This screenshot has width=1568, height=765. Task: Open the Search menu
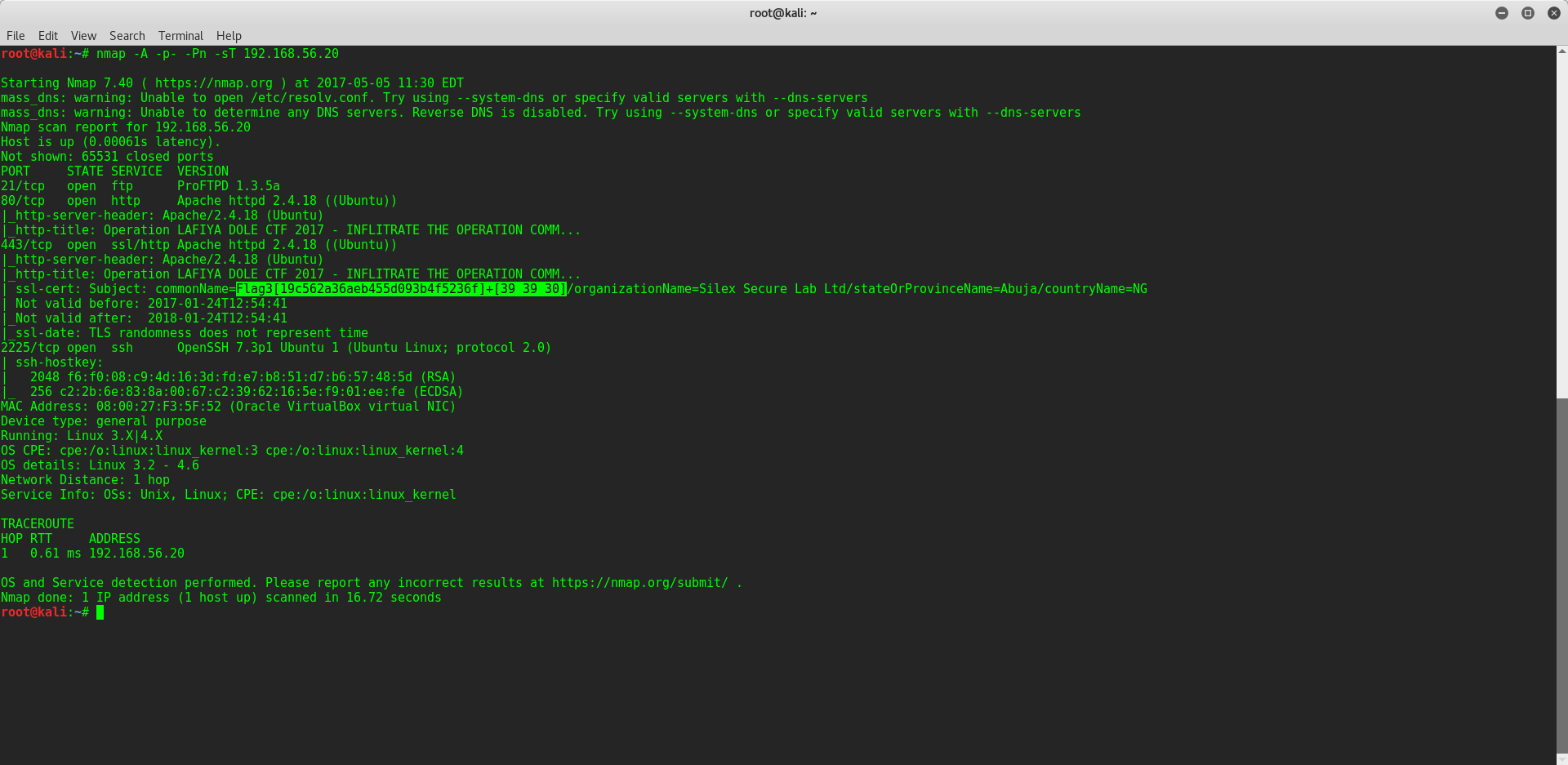pos(127,36)
